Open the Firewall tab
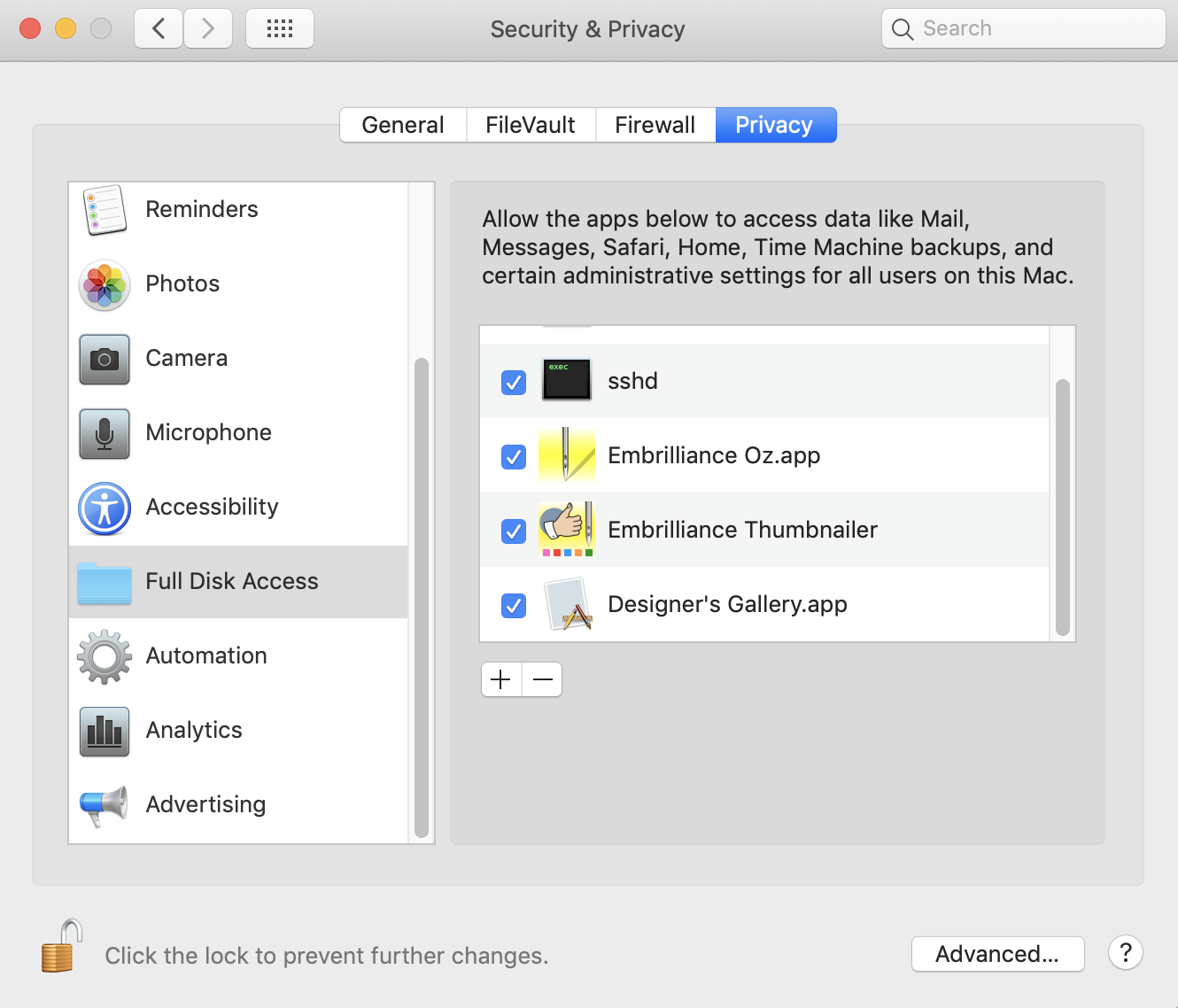 tap(655, 125)
